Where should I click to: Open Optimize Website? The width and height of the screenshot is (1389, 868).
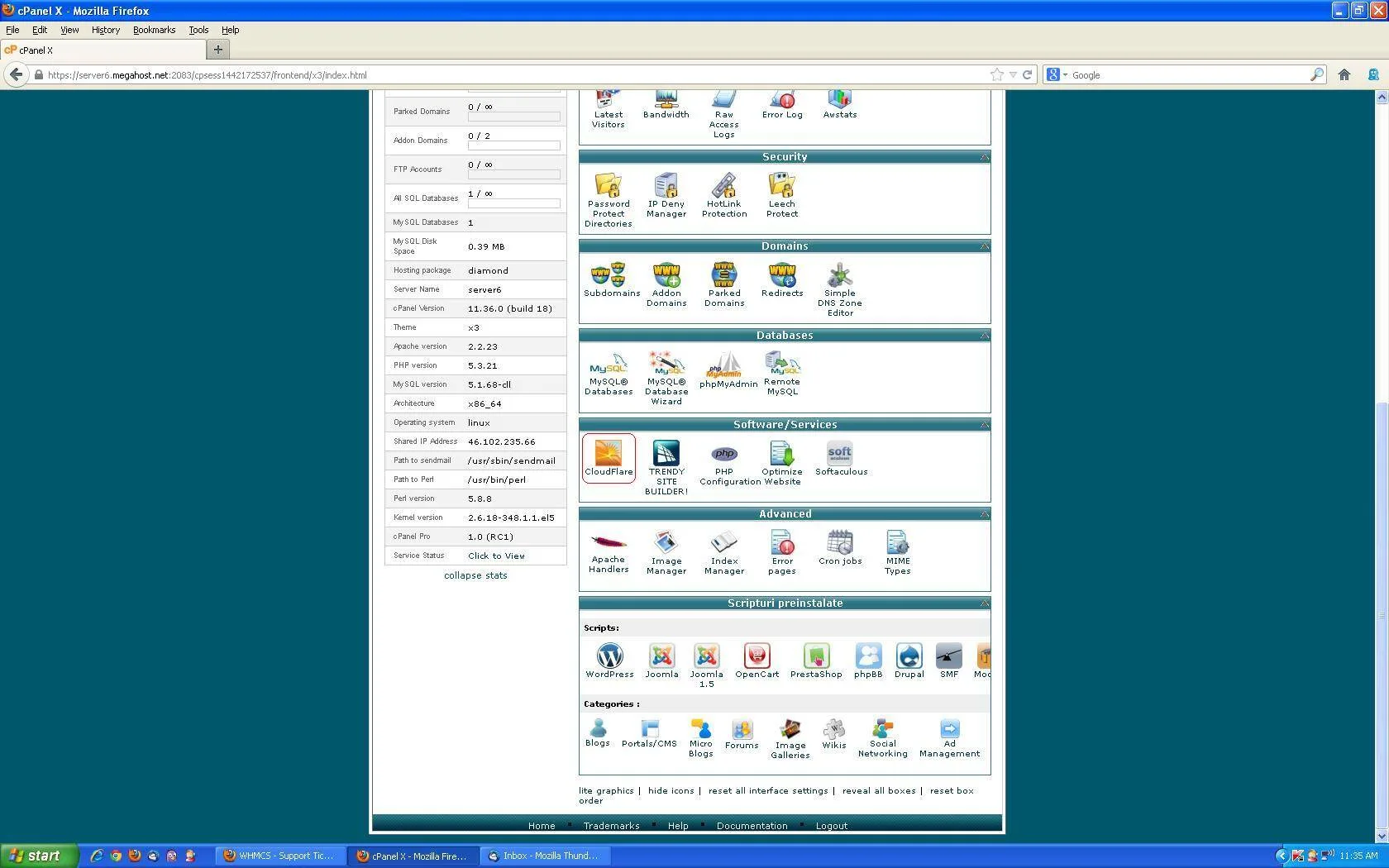click(781, 463)
